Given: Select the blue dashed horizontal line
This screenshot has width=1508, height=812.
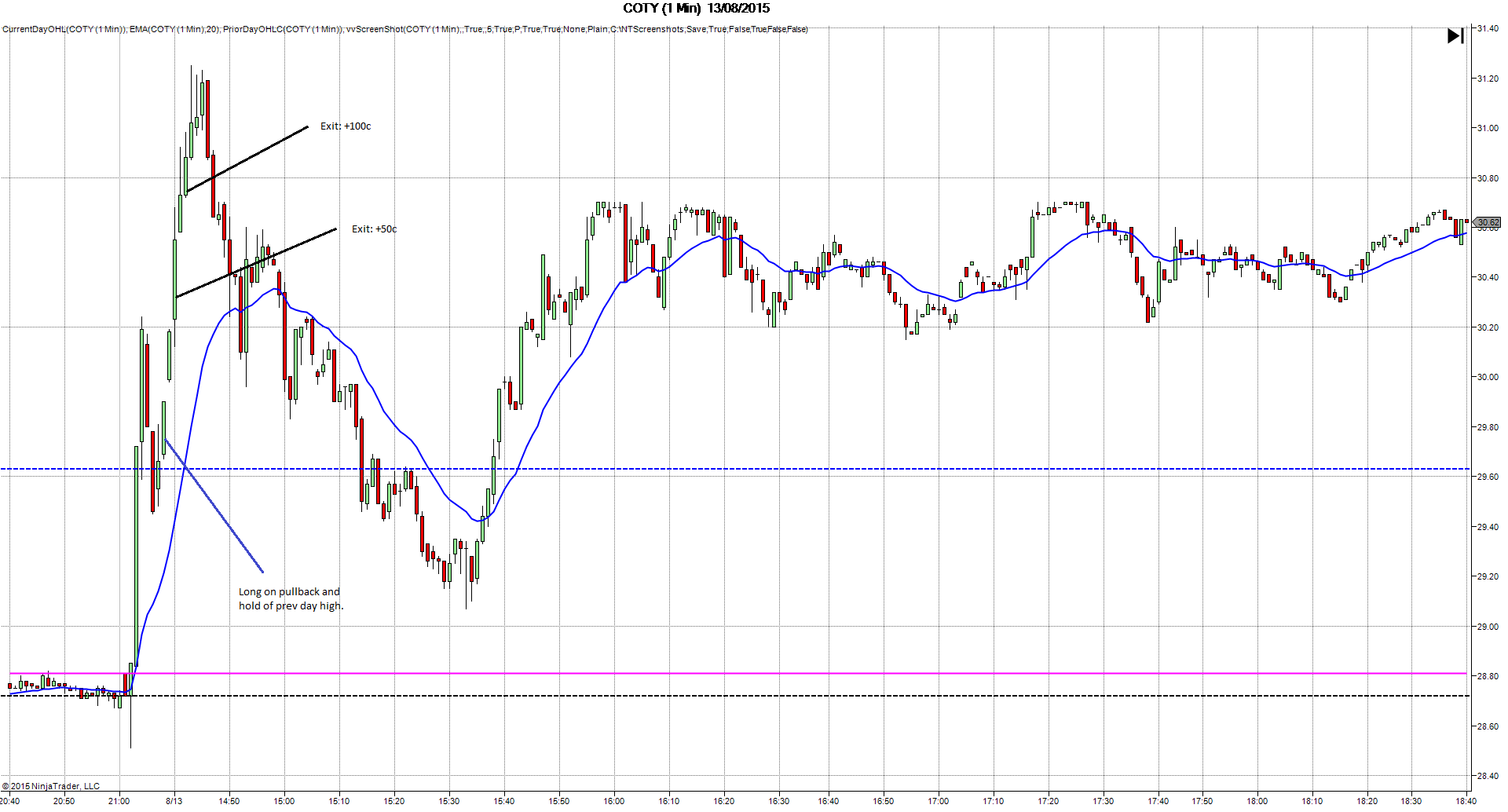Looking at the screenshot, I should pos(735,469).
